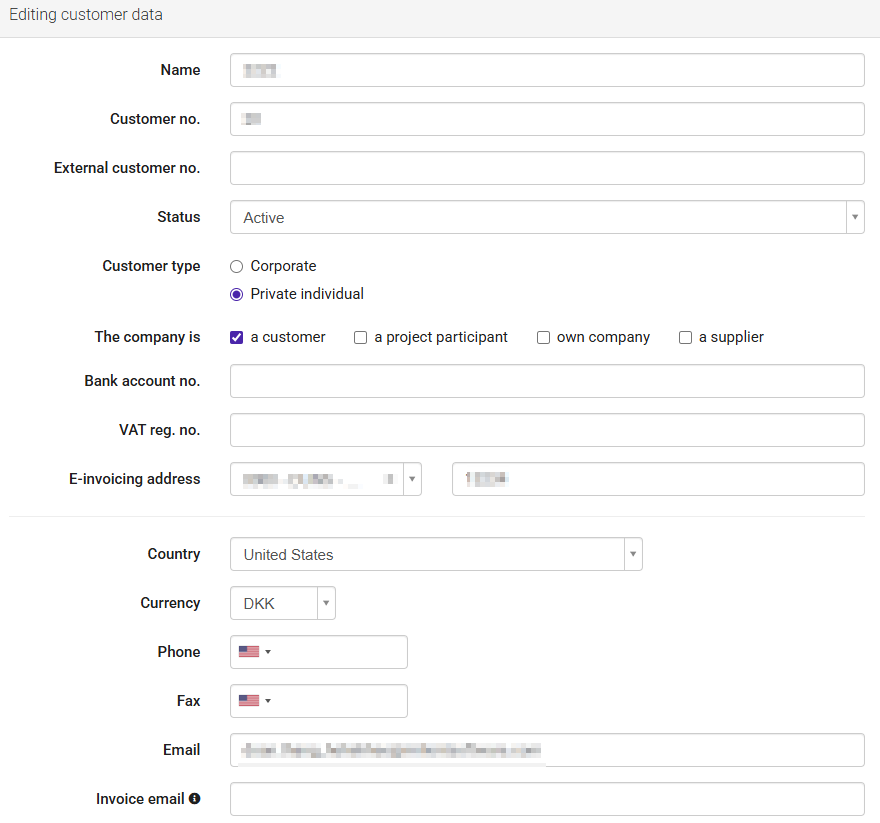The image size is (880, 823).
Task: Click the Invoice email info icon
Action: coord(194,798)
